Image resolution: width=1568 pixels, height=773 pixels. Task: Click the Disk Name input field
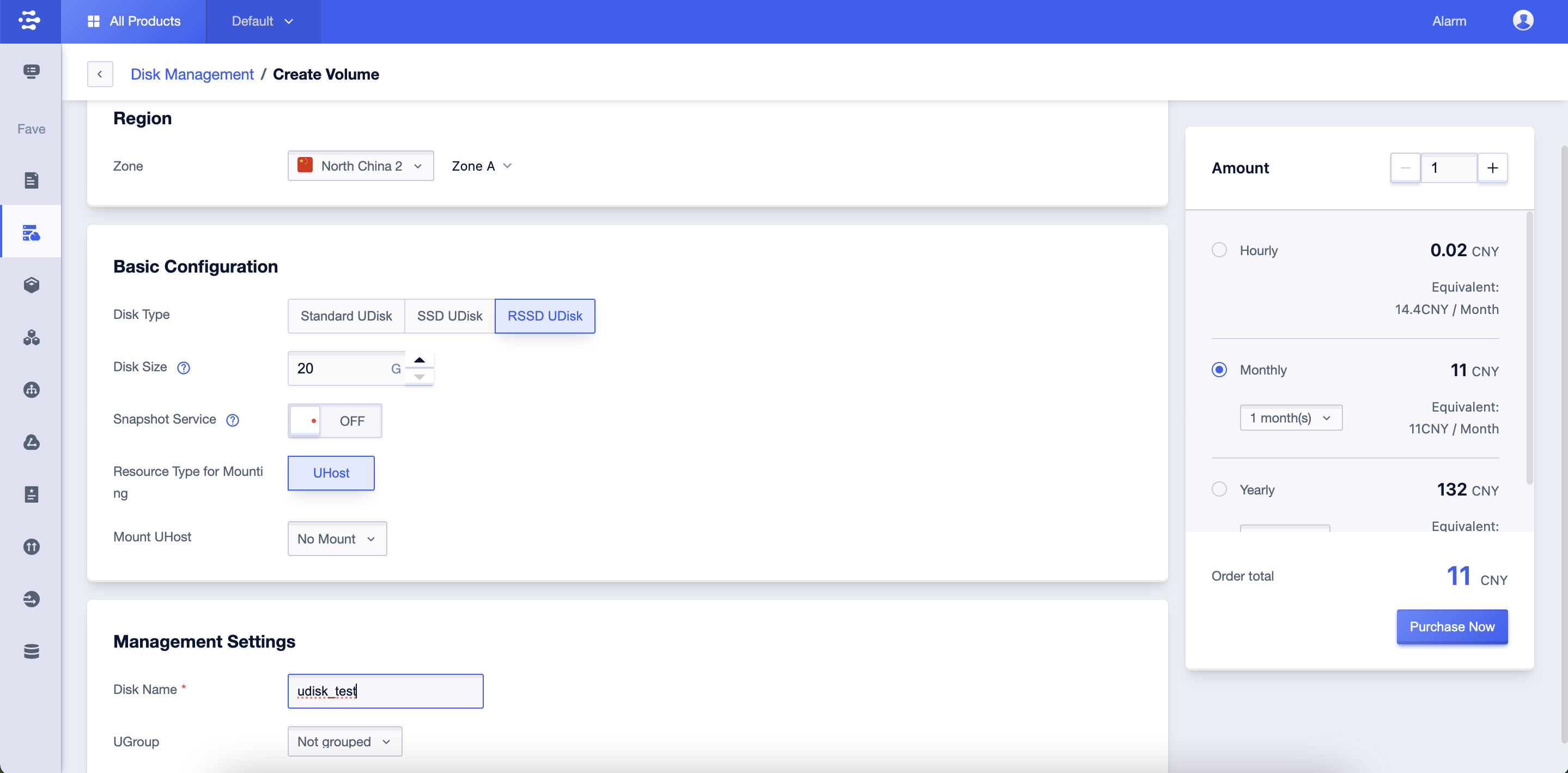[x=385, y=691]
